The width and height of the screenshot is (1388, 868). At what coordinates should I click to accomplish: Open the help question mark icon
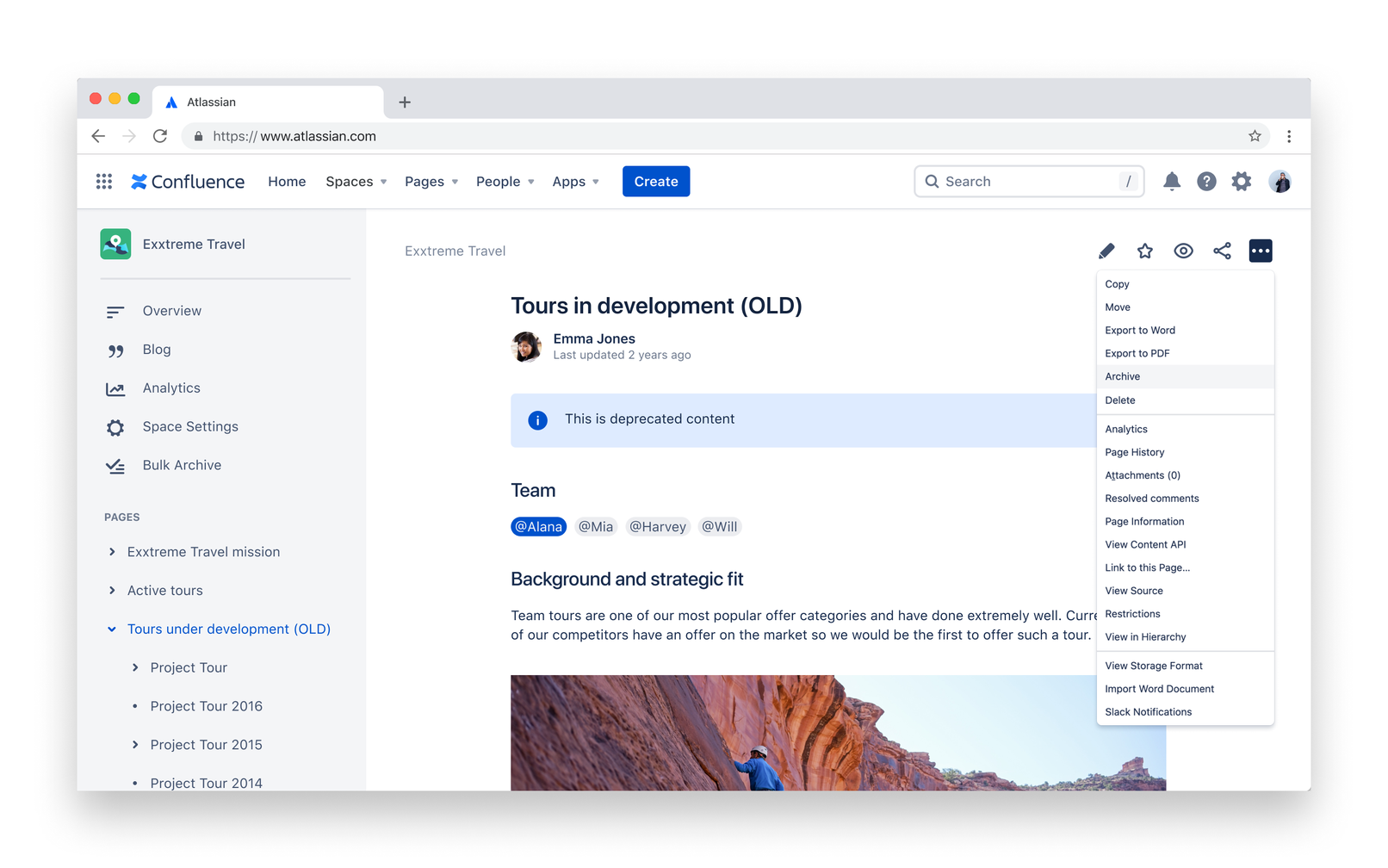click(1206, 181)
